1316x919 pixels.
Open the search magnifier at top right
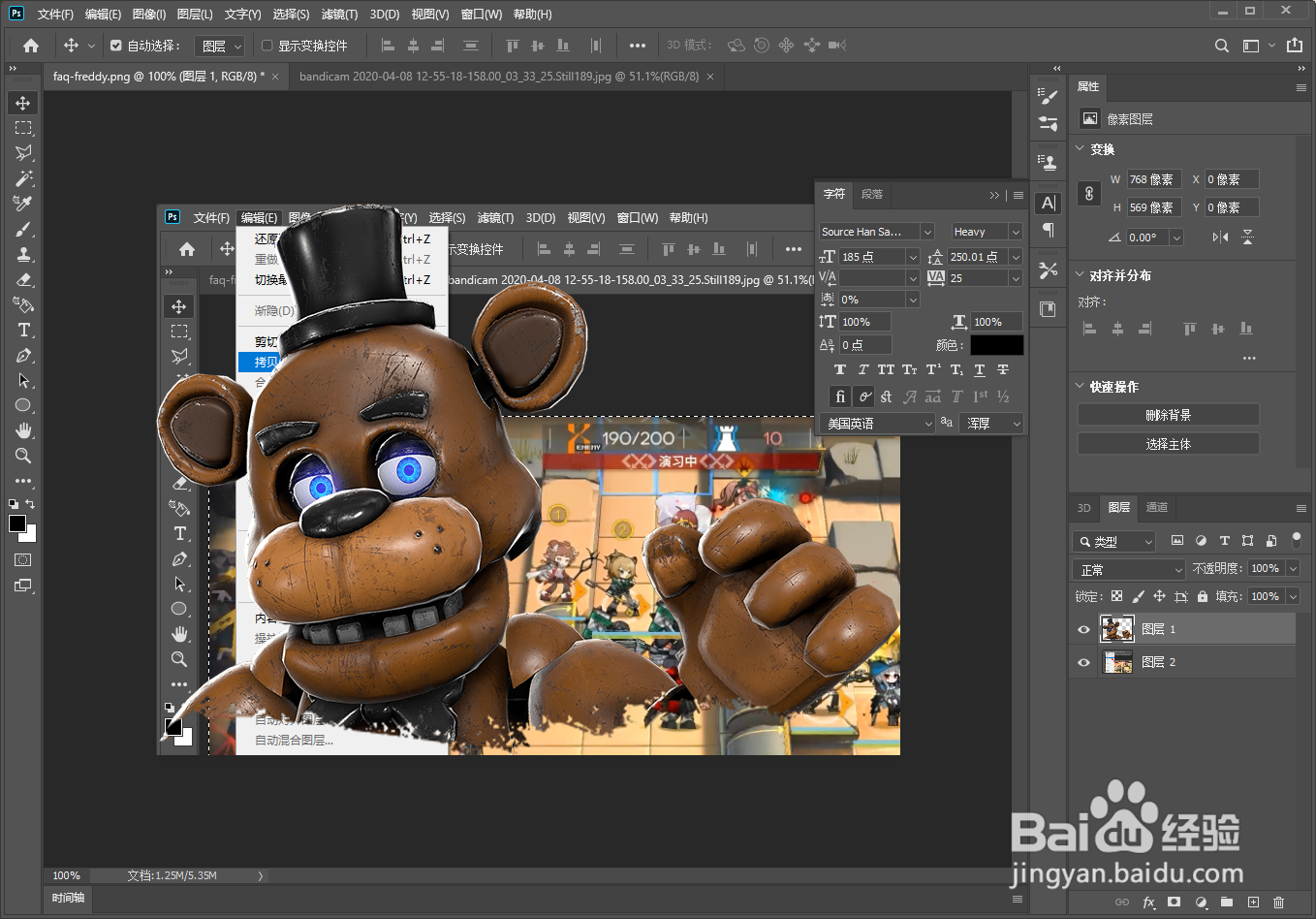coord(1222,46)
